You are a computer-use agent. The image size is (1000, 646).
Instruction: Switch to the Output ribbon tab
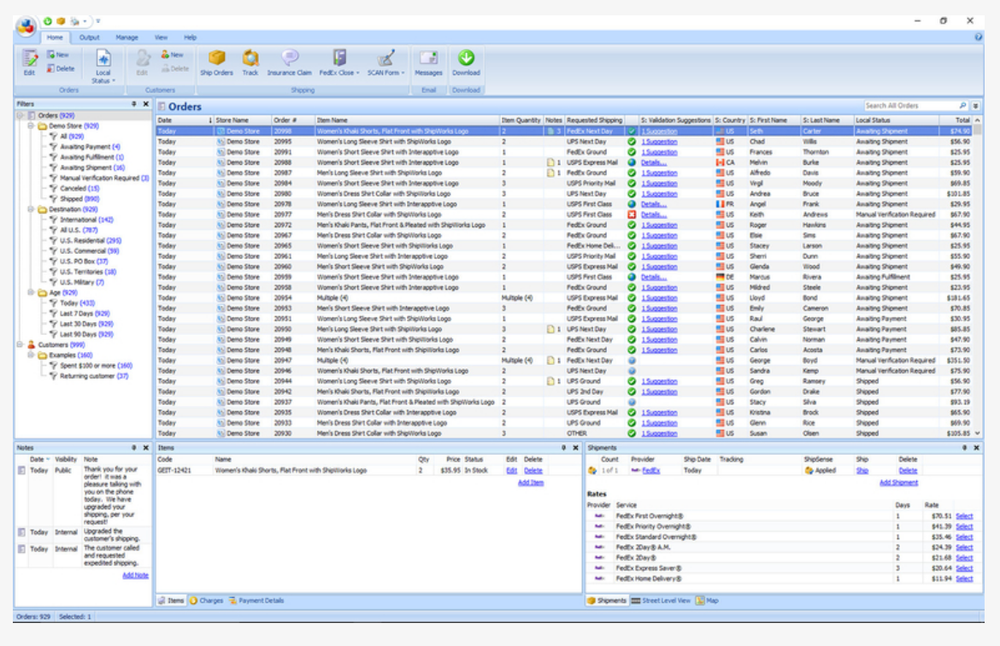[x=89, y=38]
